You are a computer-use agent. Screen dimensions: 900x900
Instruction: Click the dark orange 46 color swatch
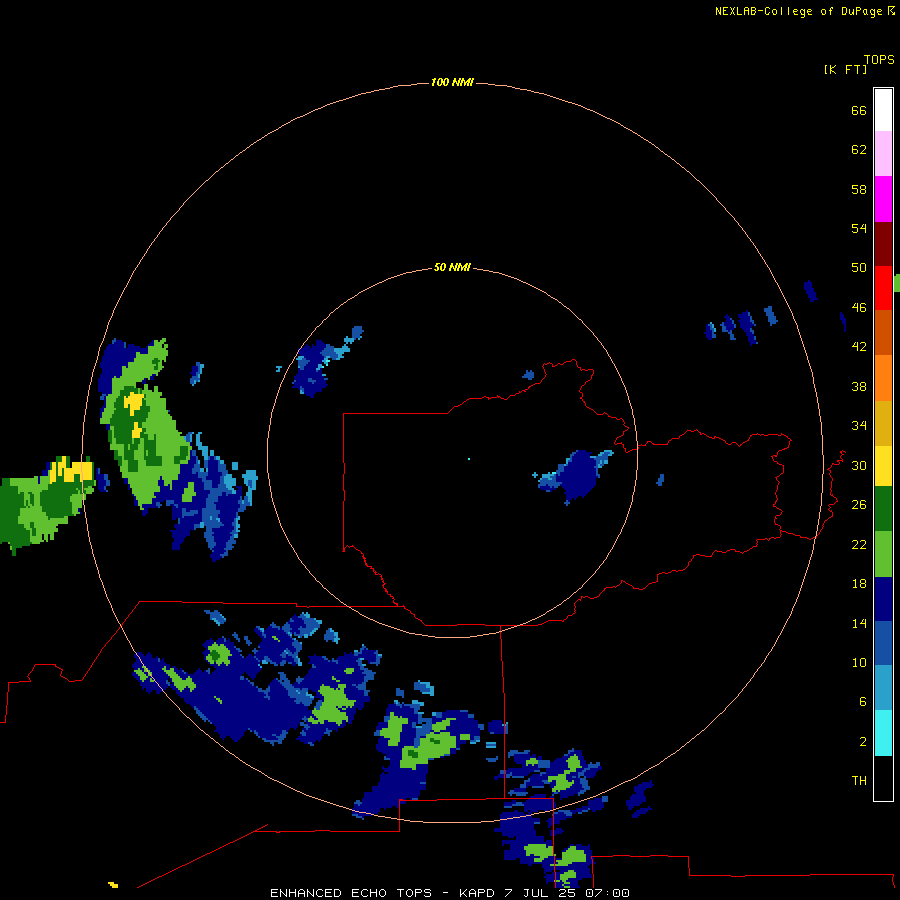point(883,333)
